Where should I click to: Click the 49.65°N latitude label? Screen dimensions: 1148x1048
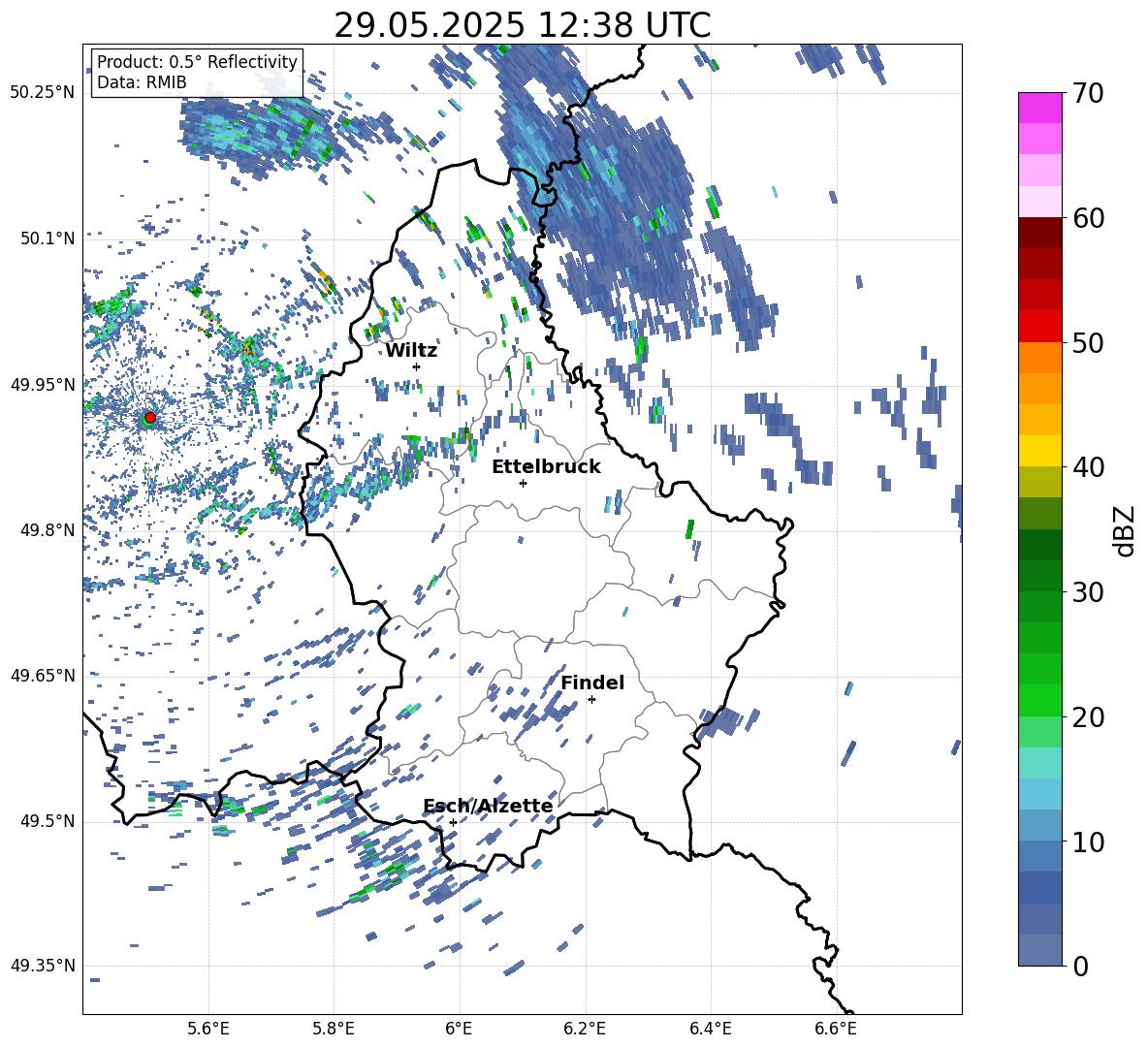(43, 675)
